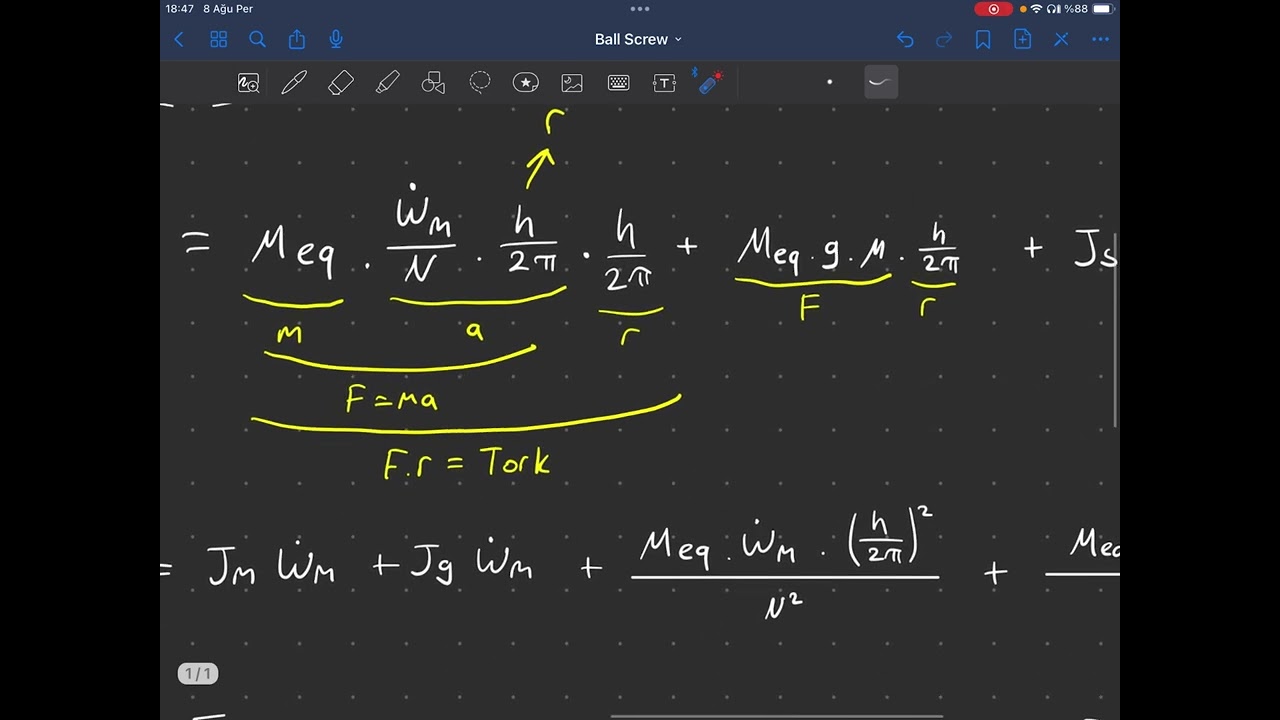Viewport: 1280px width, 720px height.
Task: Tap the share/export icon
Action: coord(297,39)
